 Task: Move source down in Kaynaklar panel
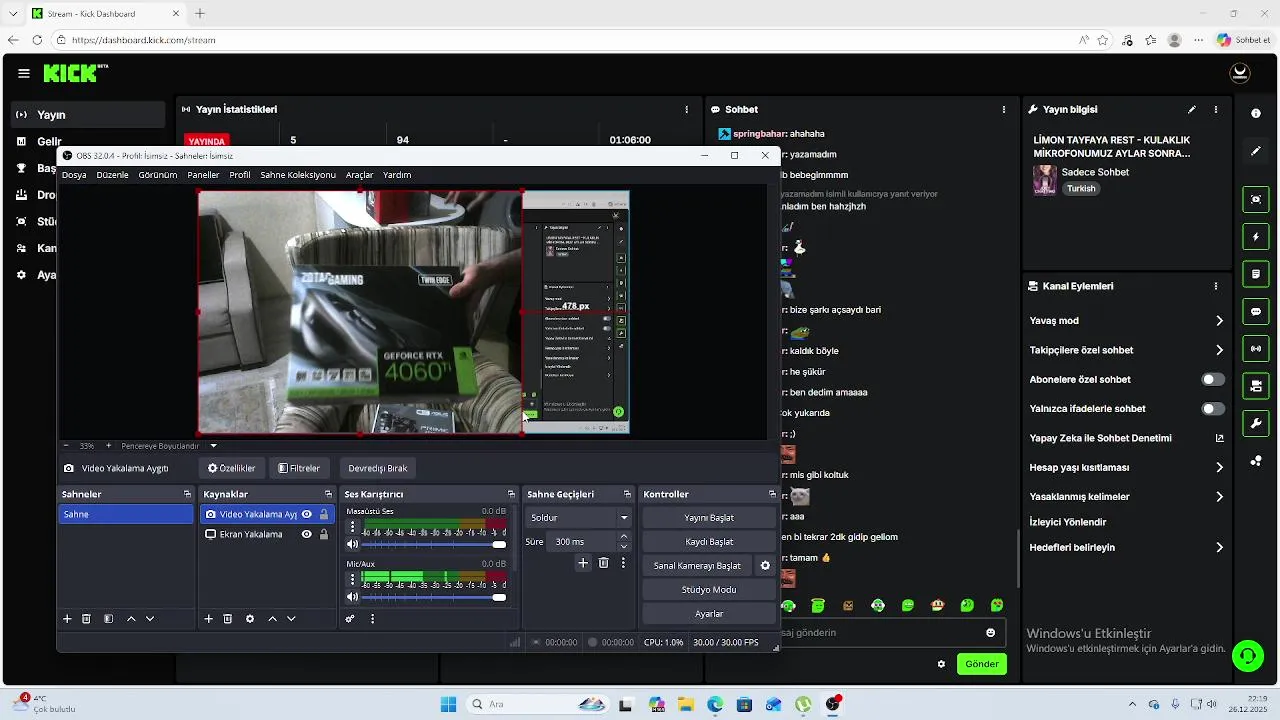pyautogui.click(x=291, y=619)
